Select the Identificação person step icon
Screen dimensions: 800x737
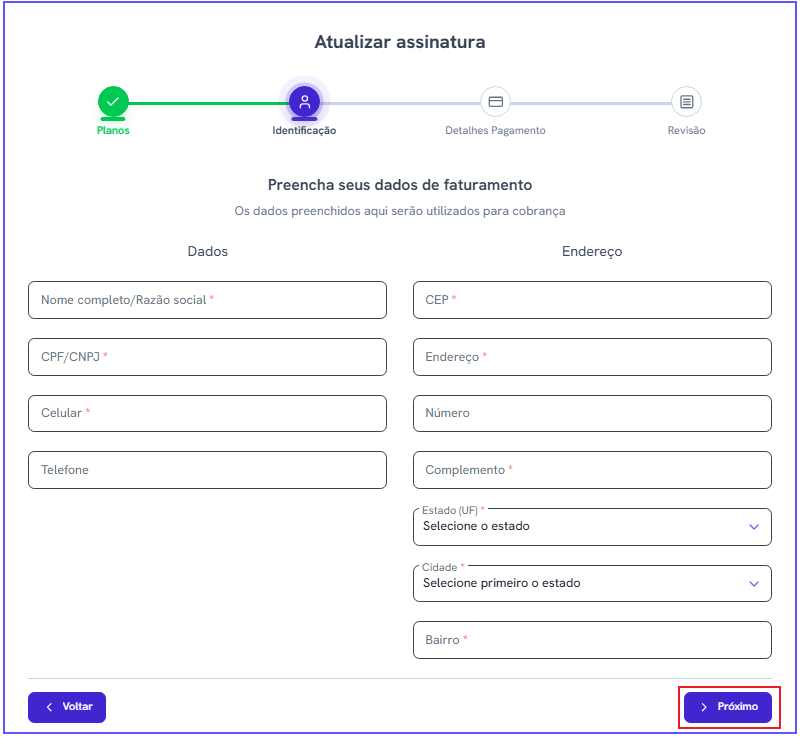[x=304, y=101]
